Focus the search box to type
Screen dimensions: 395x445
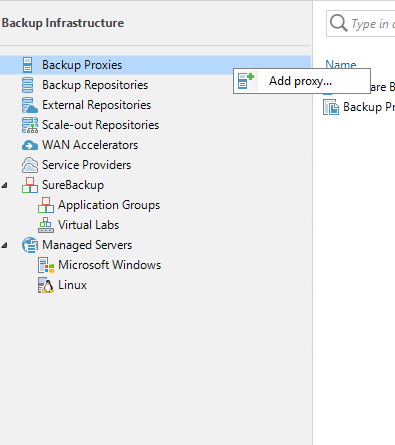point(360,23)
